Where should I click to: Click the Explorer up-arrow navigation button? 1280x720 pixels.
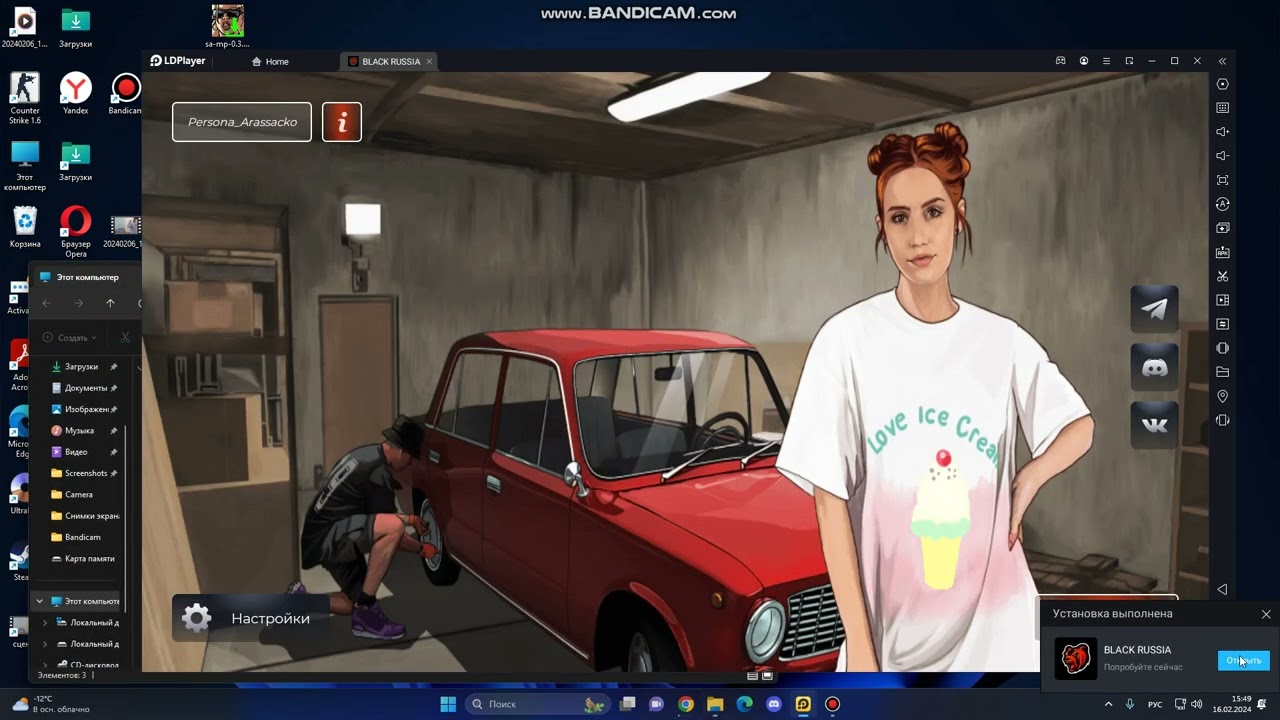coord(110,303)
